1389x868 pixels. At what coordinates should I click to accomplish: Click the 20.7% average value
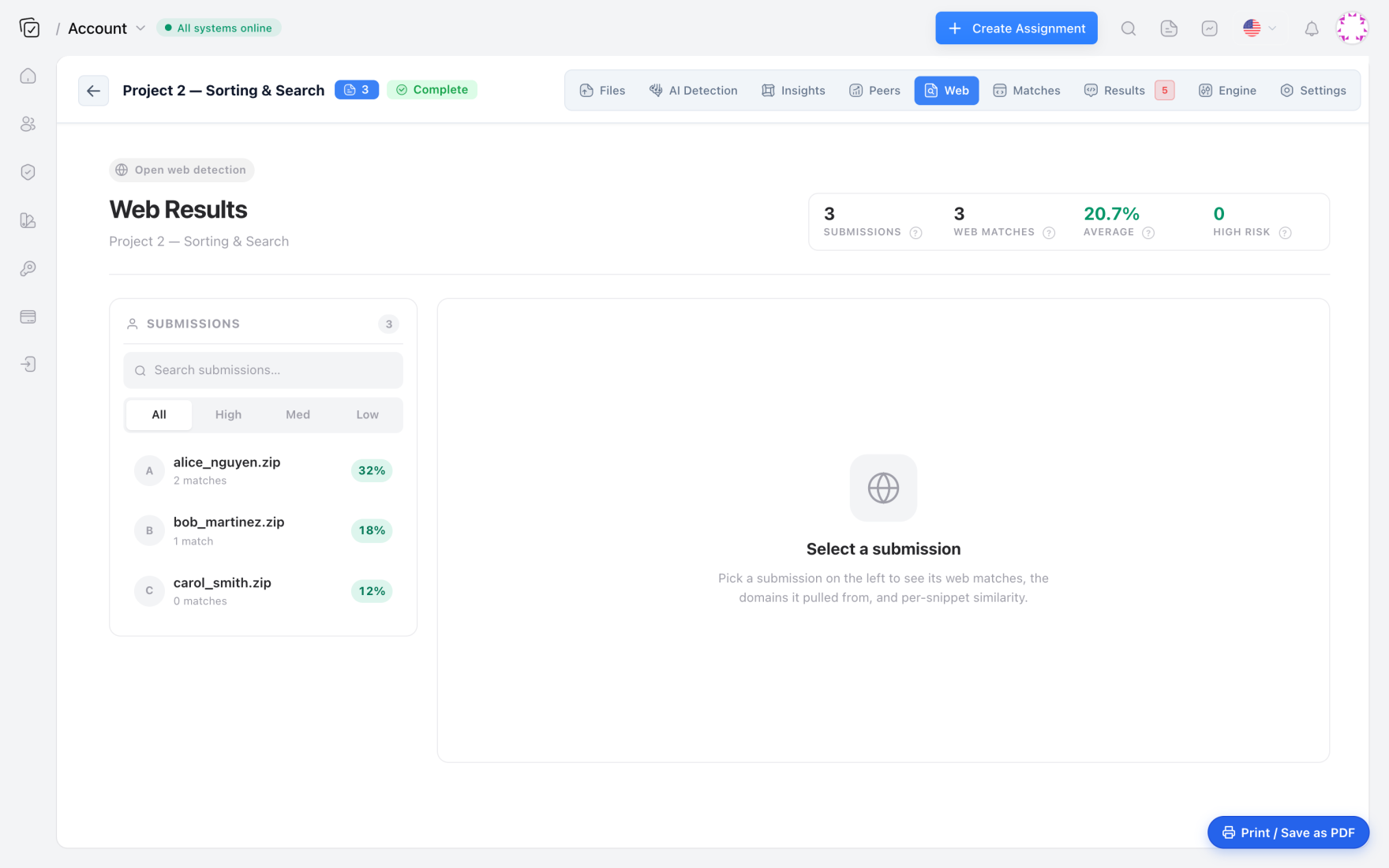1111,214
